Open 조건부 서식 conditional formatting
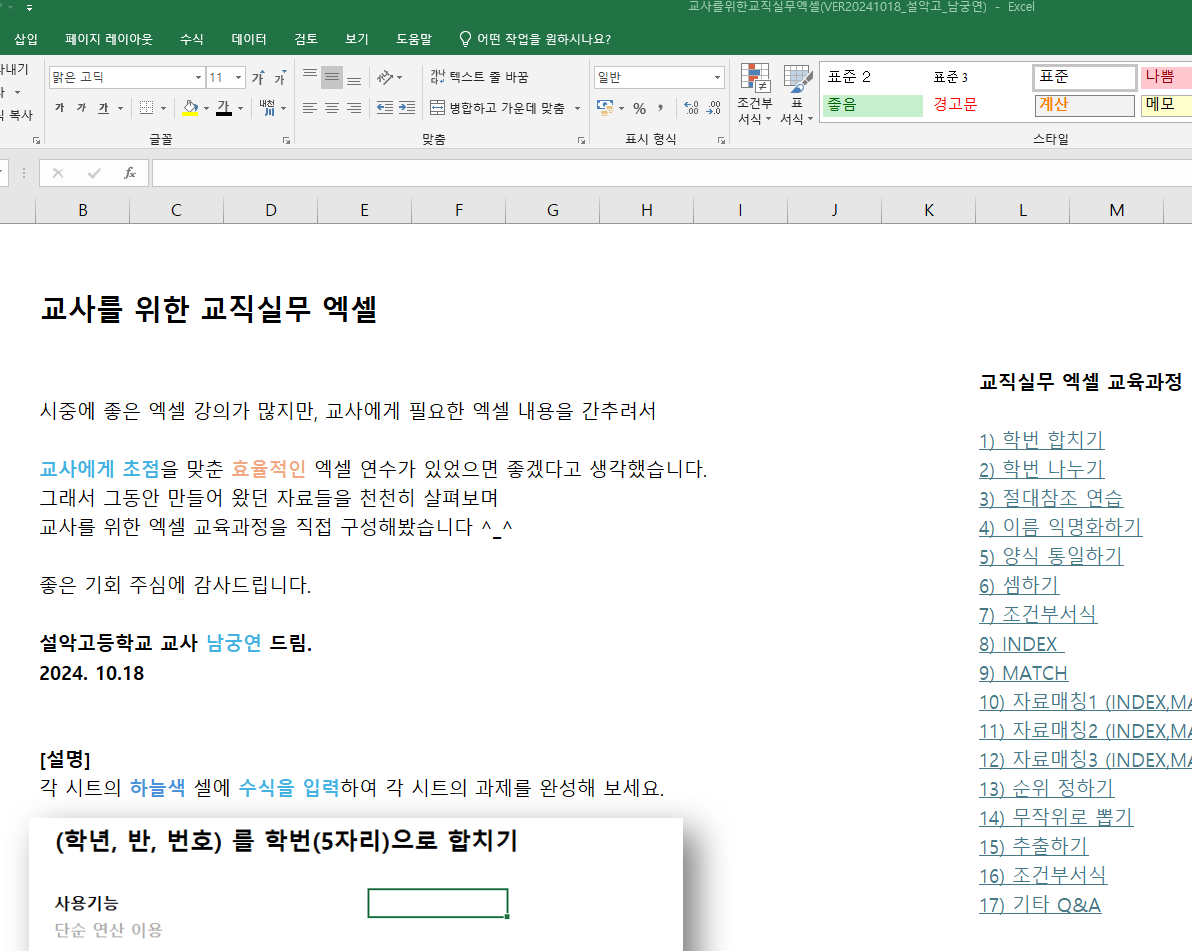 (755, 95)
